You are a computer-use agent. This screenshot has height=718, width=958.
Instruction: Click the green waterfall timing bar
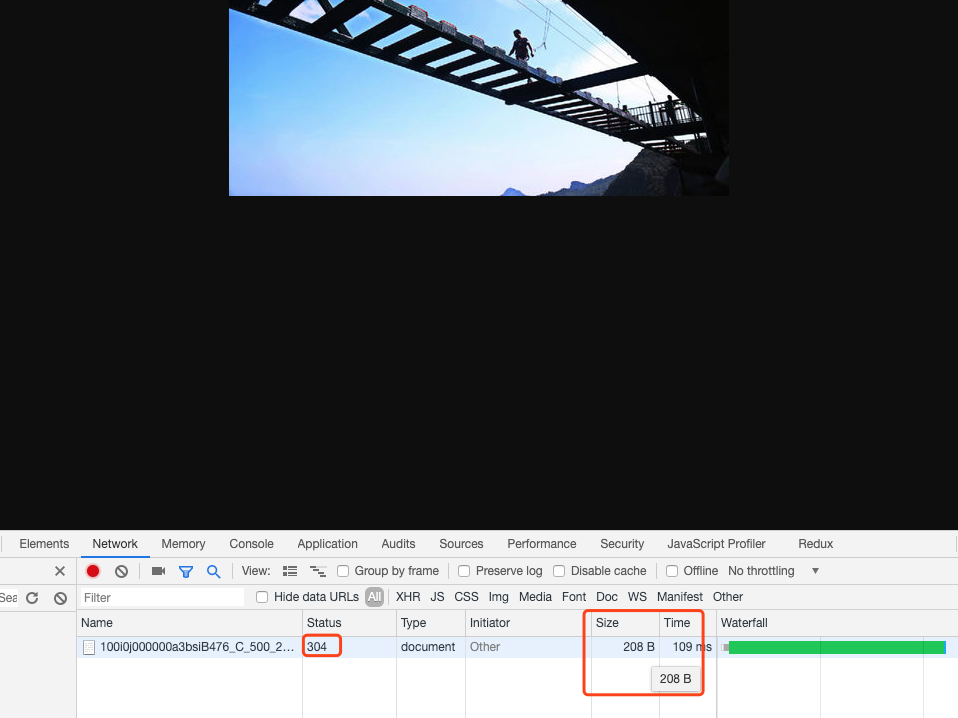click(x=837, y=648)
